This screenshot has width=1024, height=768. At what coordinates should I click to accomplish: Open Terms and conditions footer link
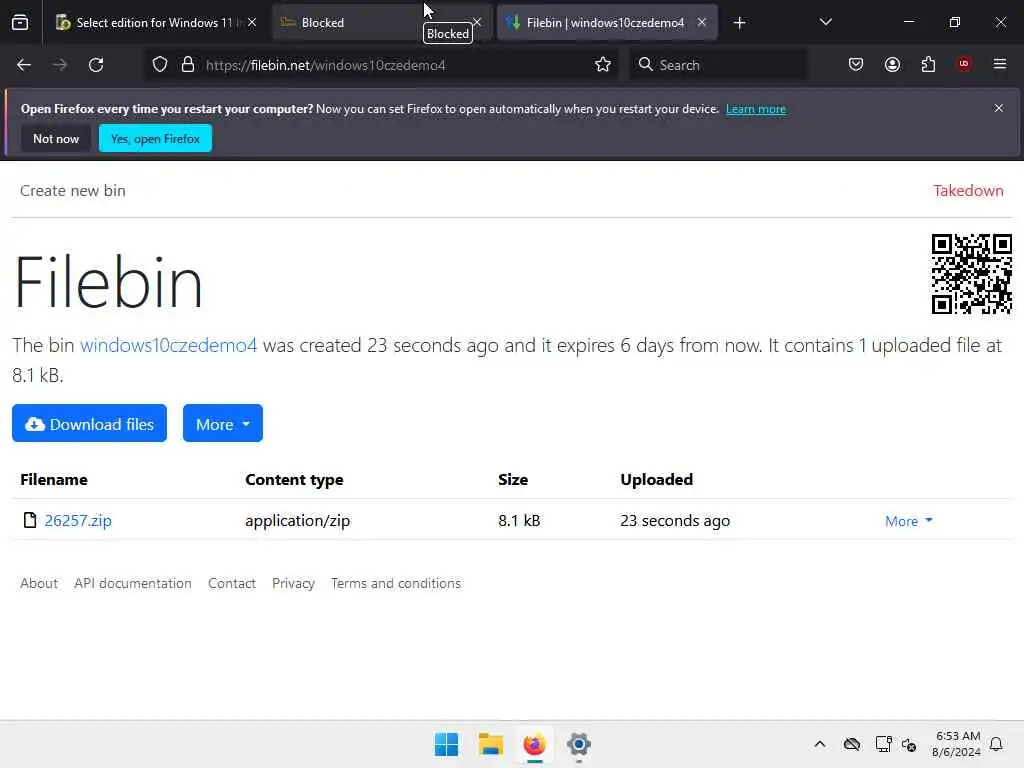pos(395,583)
